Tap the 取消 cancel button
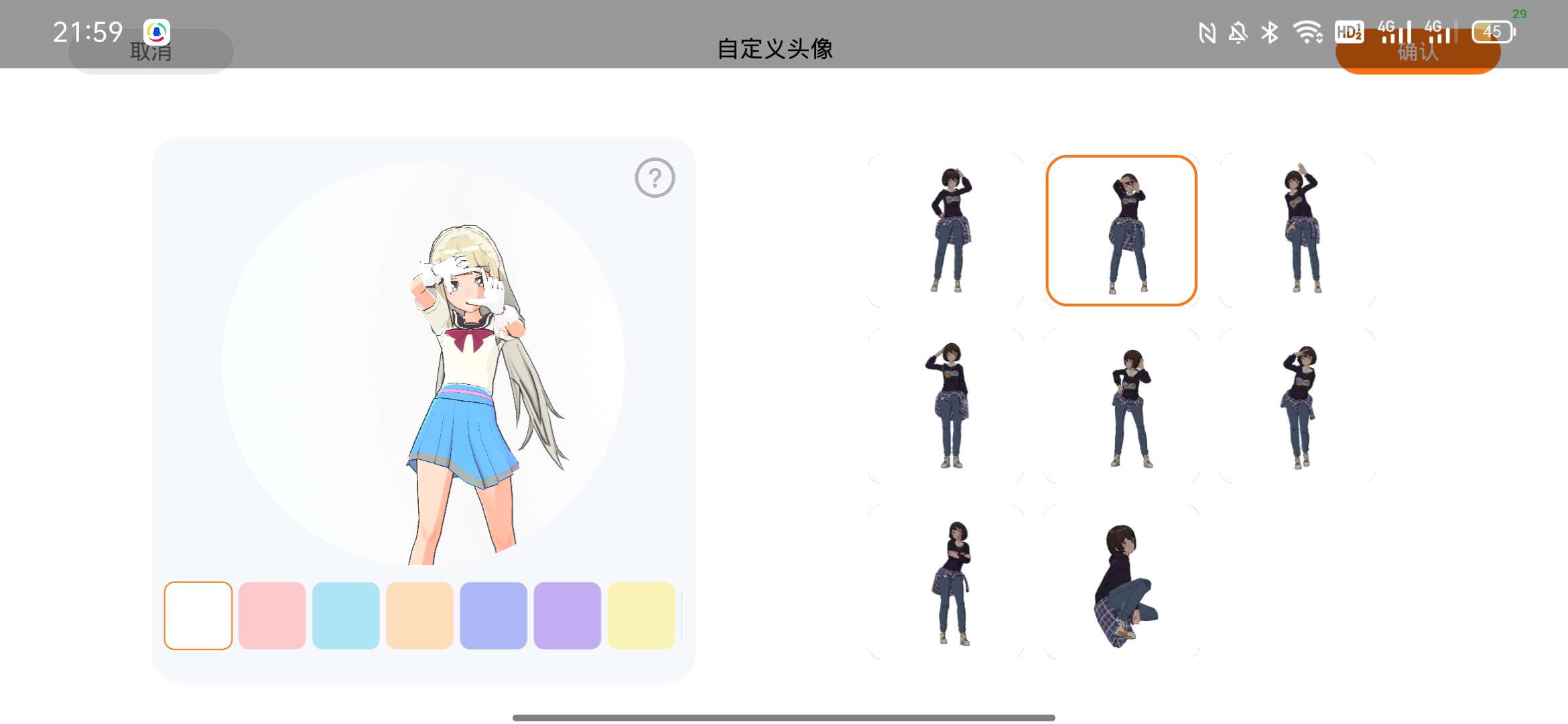The width and height of the screenshot is (1568, 724). [151, 51]
